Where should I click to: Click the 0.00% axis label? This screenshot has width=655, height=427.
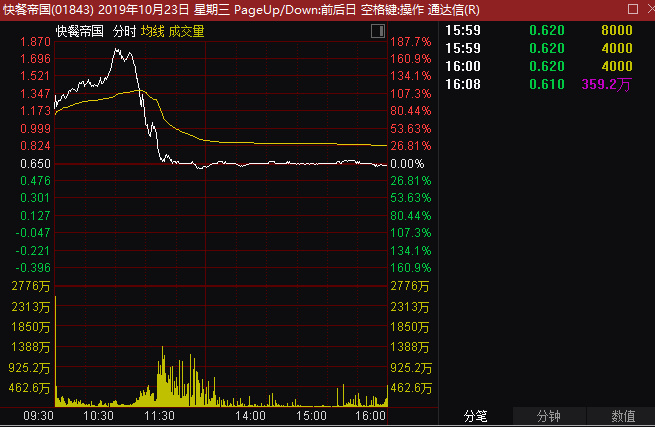coord(407,164)
